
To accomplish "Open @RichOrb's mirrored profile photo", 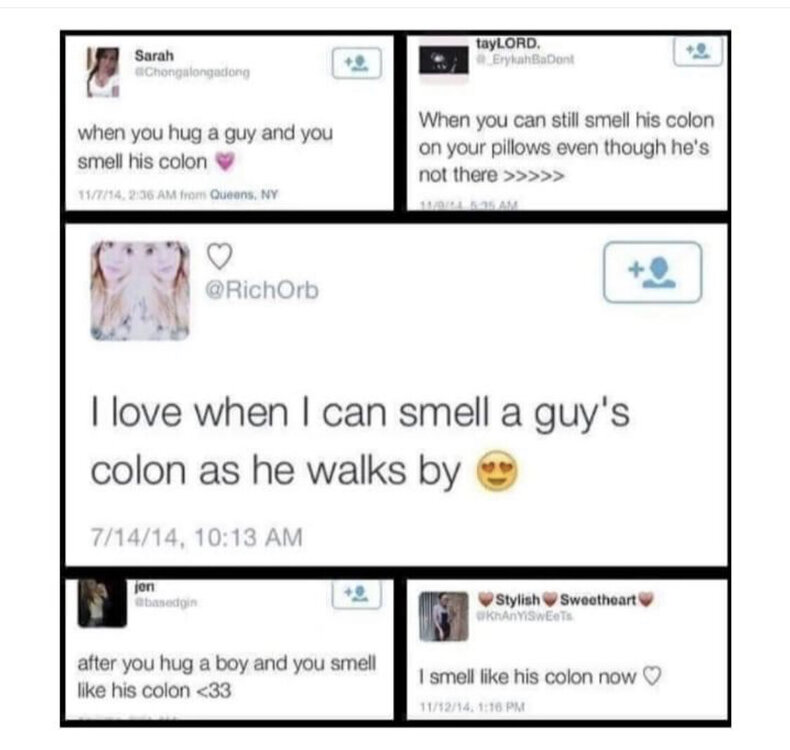I will click(140, 291).
